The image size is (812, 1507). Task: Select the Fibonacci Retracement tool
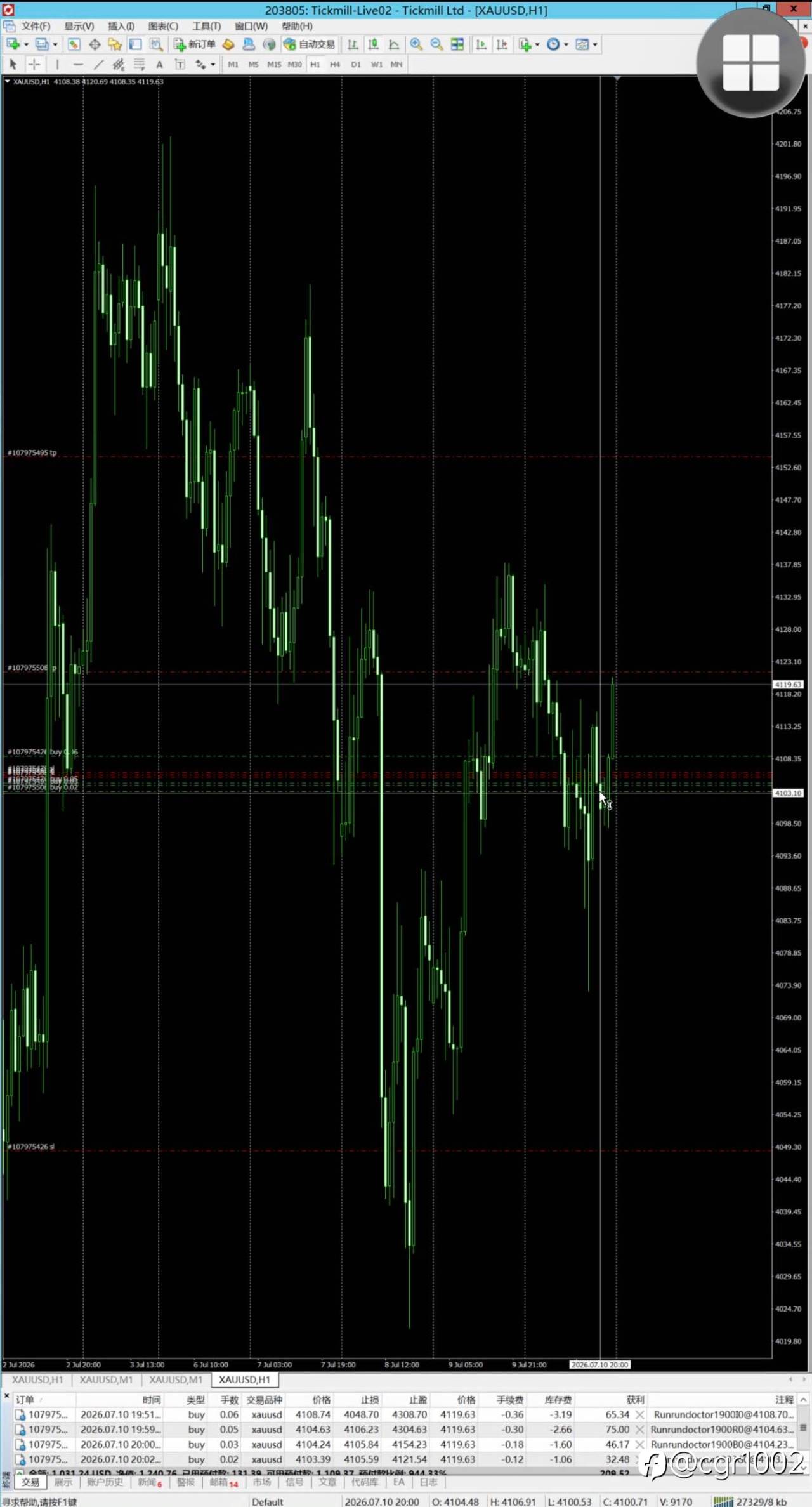(x=139, y=64)
